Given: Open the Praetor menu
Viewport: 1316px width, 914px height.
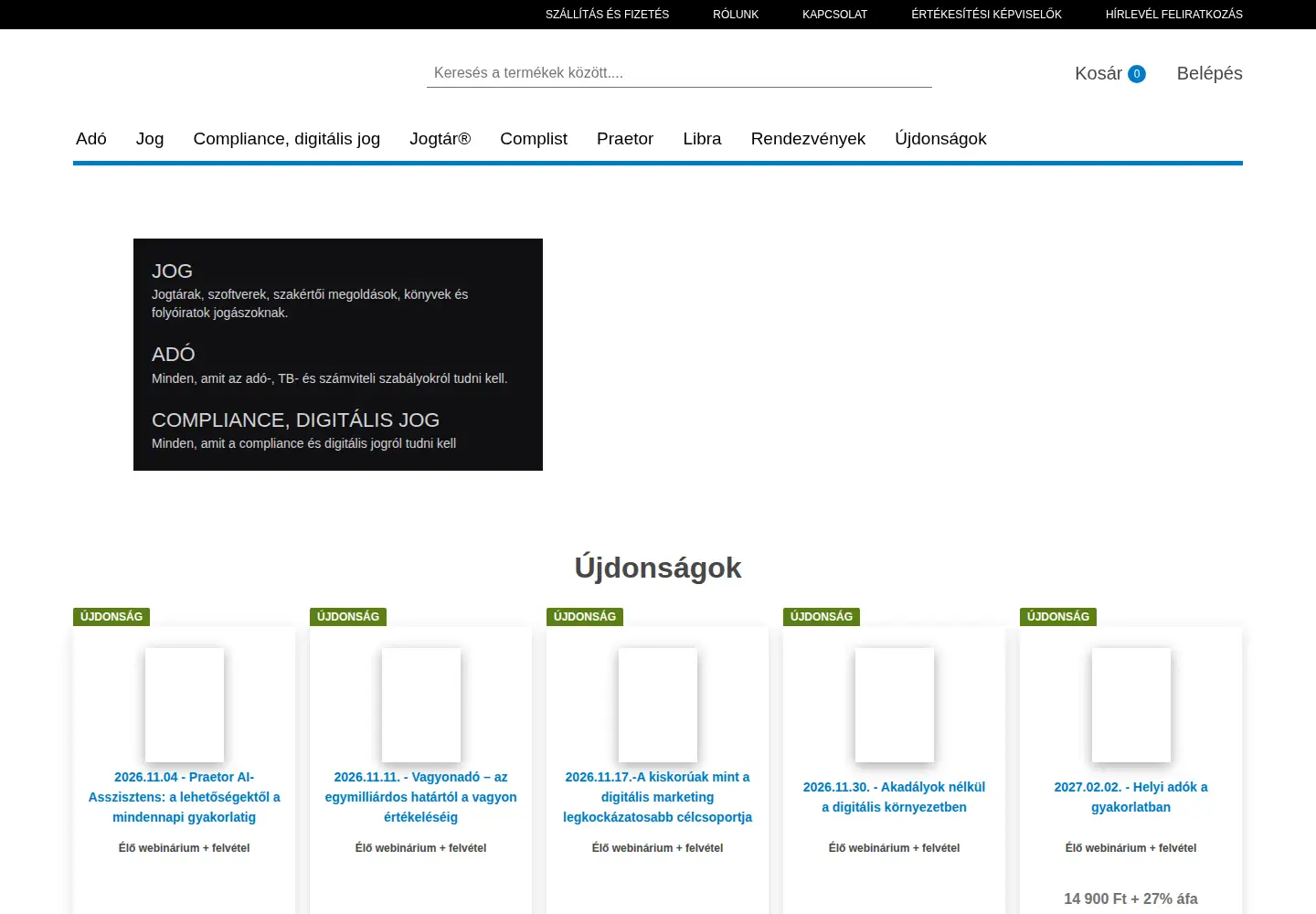Looking at the screenshot, I should coord(625,139).
